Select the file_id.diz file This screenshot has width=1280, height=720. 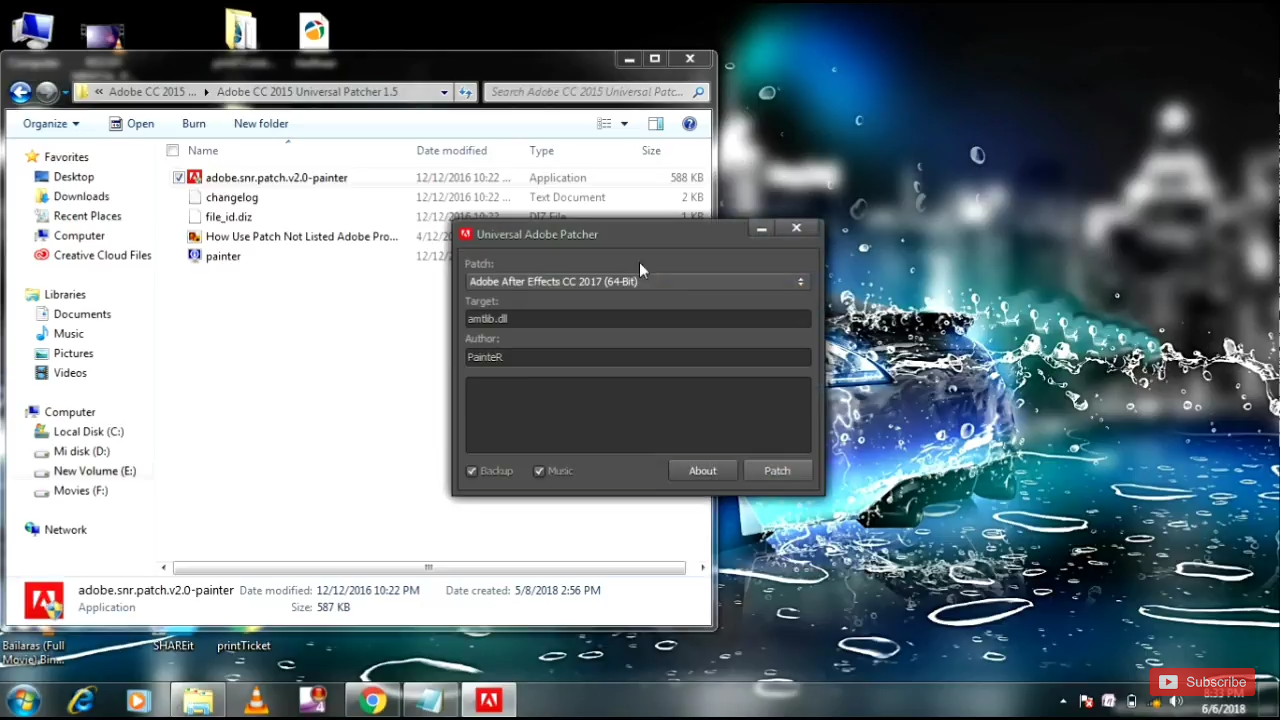(x=228, y=217)
